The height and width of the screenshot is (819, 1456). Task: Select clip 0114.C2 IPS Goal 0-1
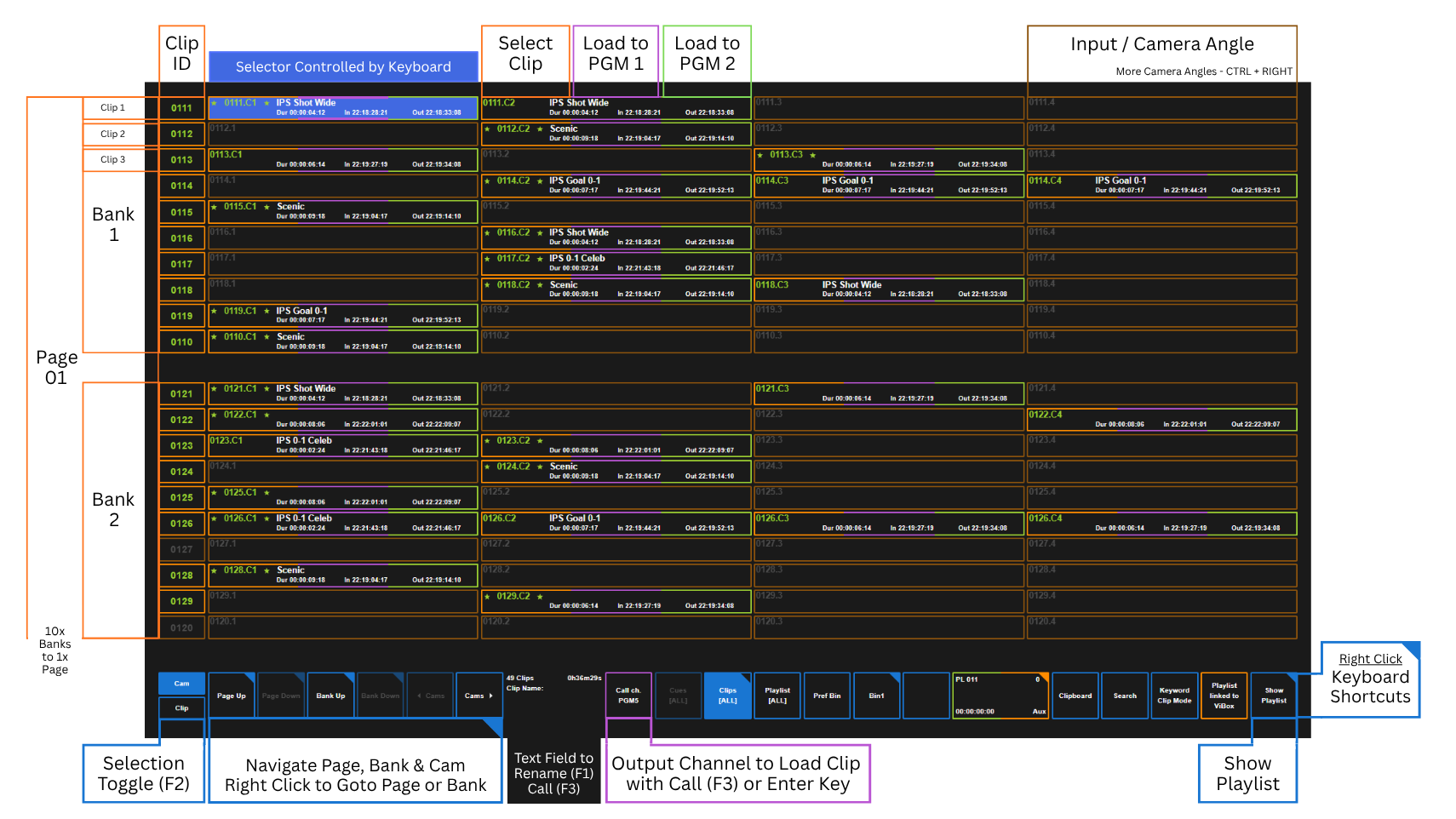click(x=616, y=186)
